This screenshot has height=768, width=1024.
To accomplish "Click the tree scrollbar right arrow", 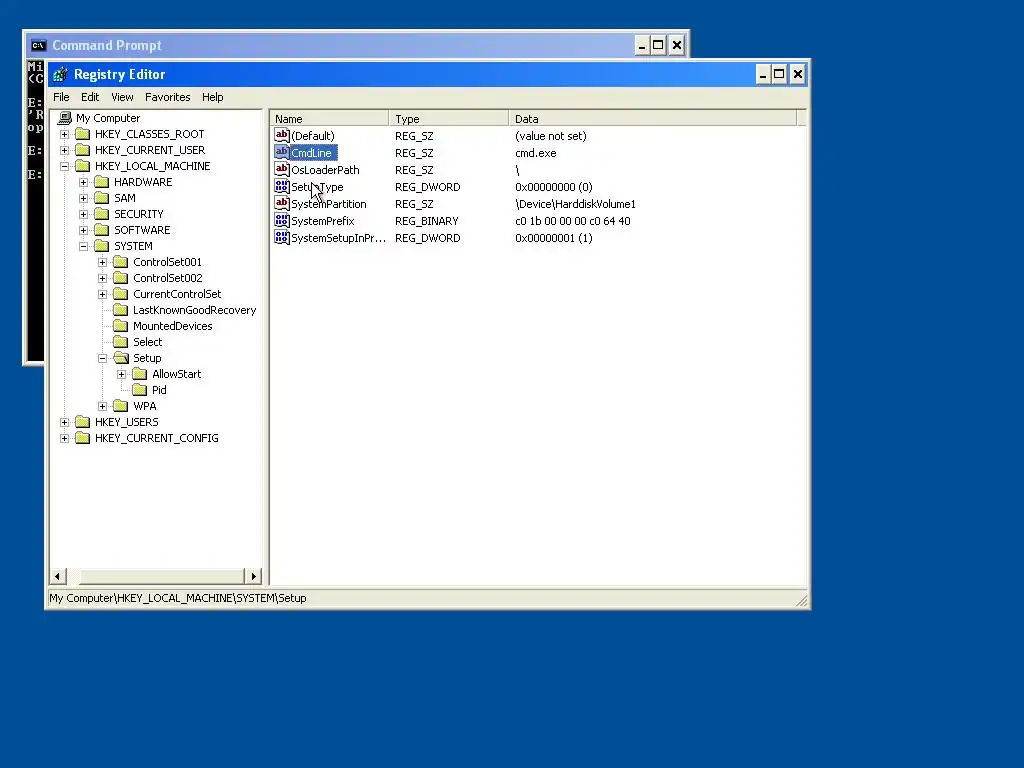I will pyautogui.click(x=253, y=576).
